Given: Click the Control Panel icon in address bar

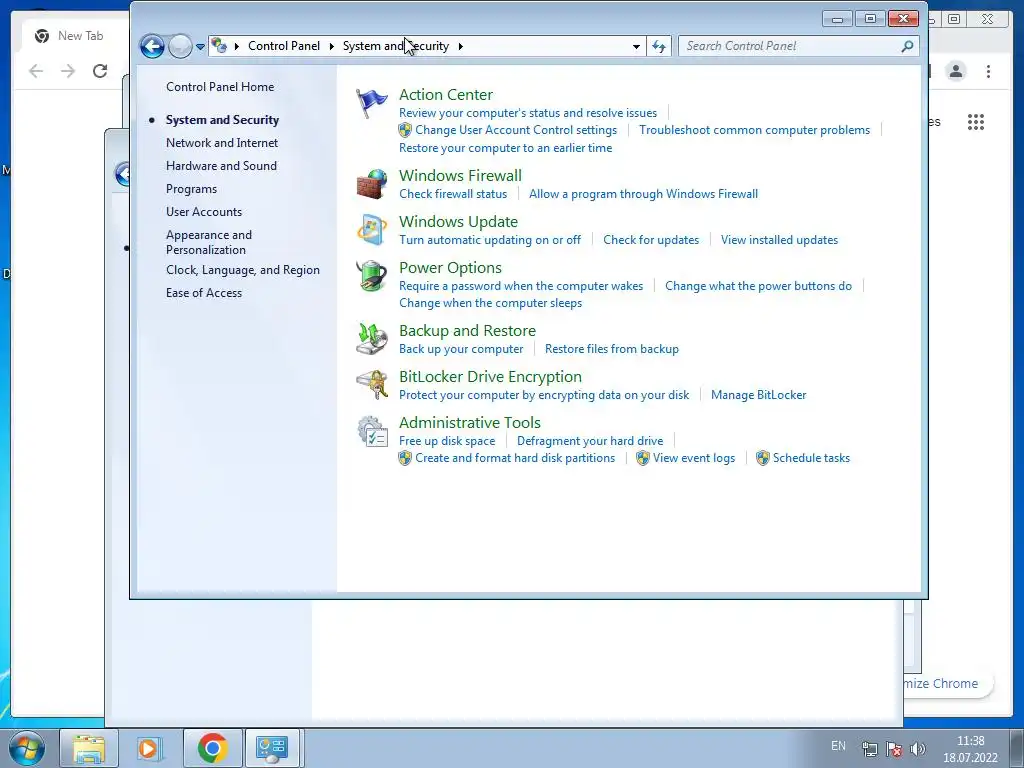Looking at the screenshot, I should [219, 46].
